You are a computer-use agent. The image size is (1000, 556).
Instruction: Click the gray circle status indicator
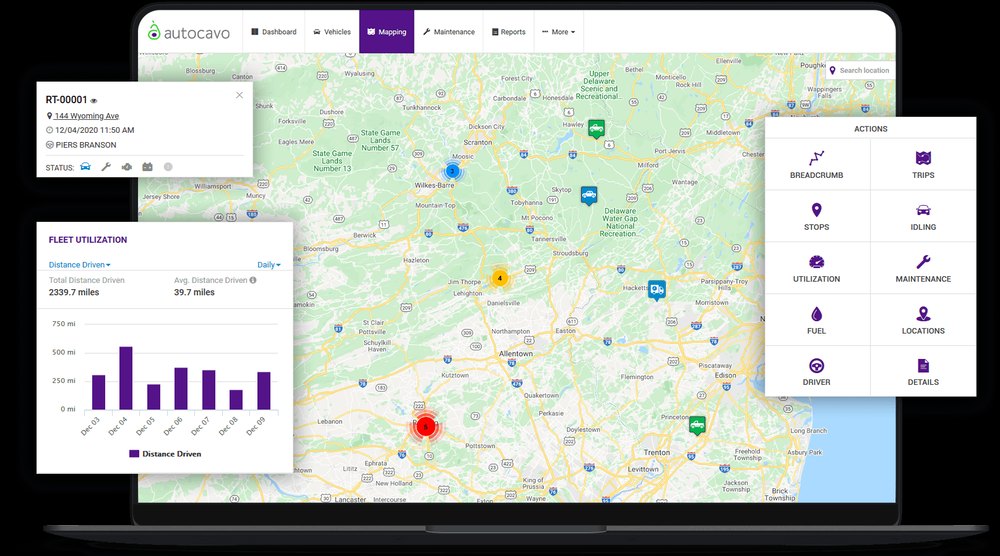coord(168,166)
